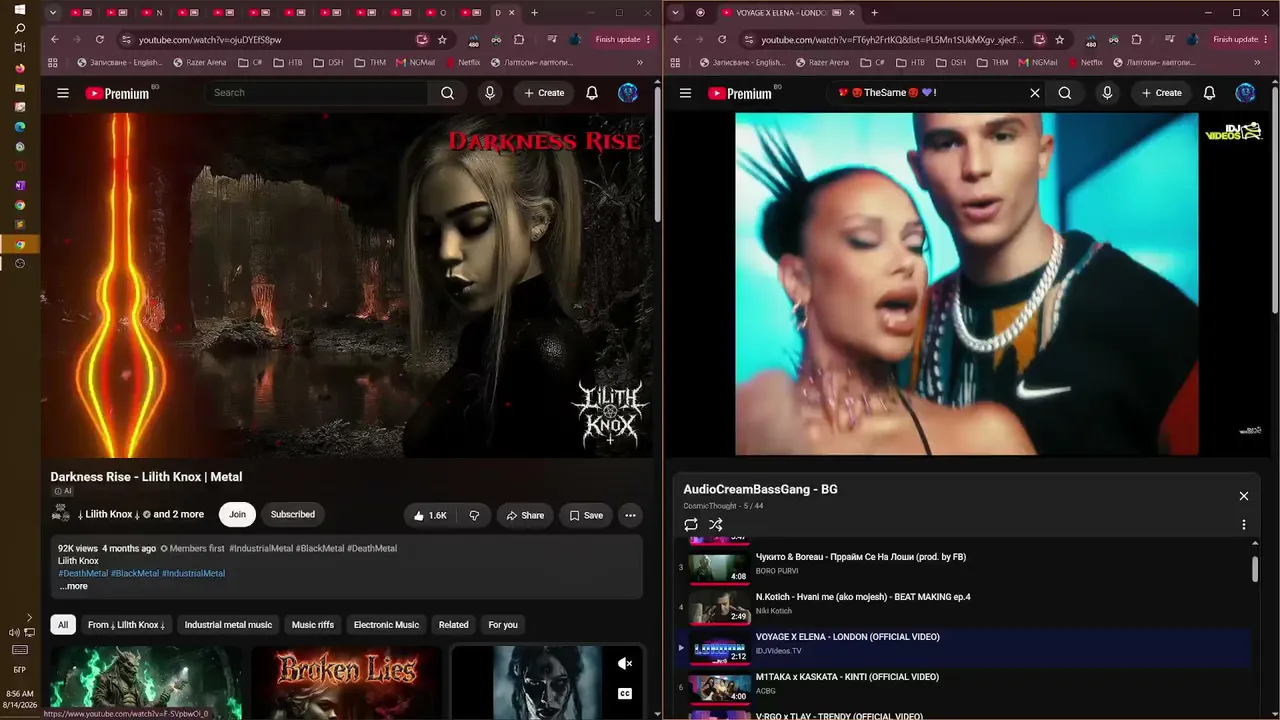Open Windows taskbar search

click(x=19, y=29)
